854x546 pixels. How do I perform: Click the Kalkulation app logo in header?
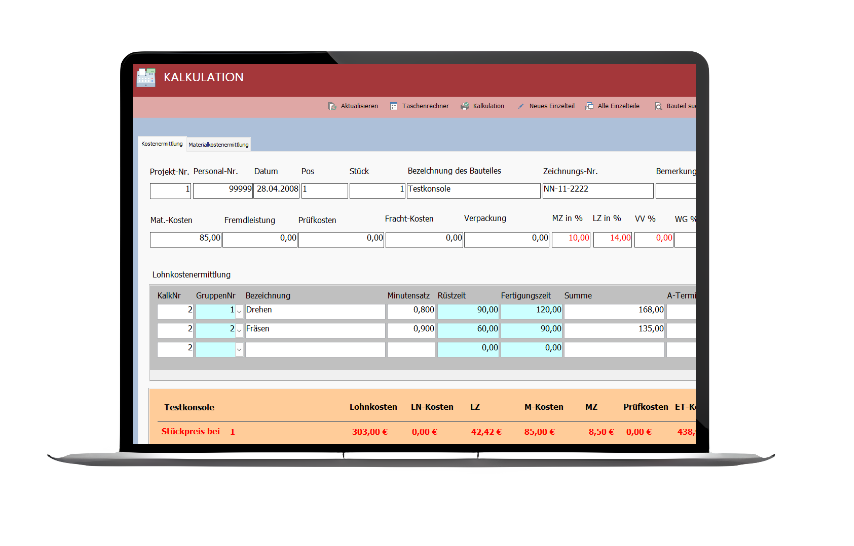coord(146,77)
